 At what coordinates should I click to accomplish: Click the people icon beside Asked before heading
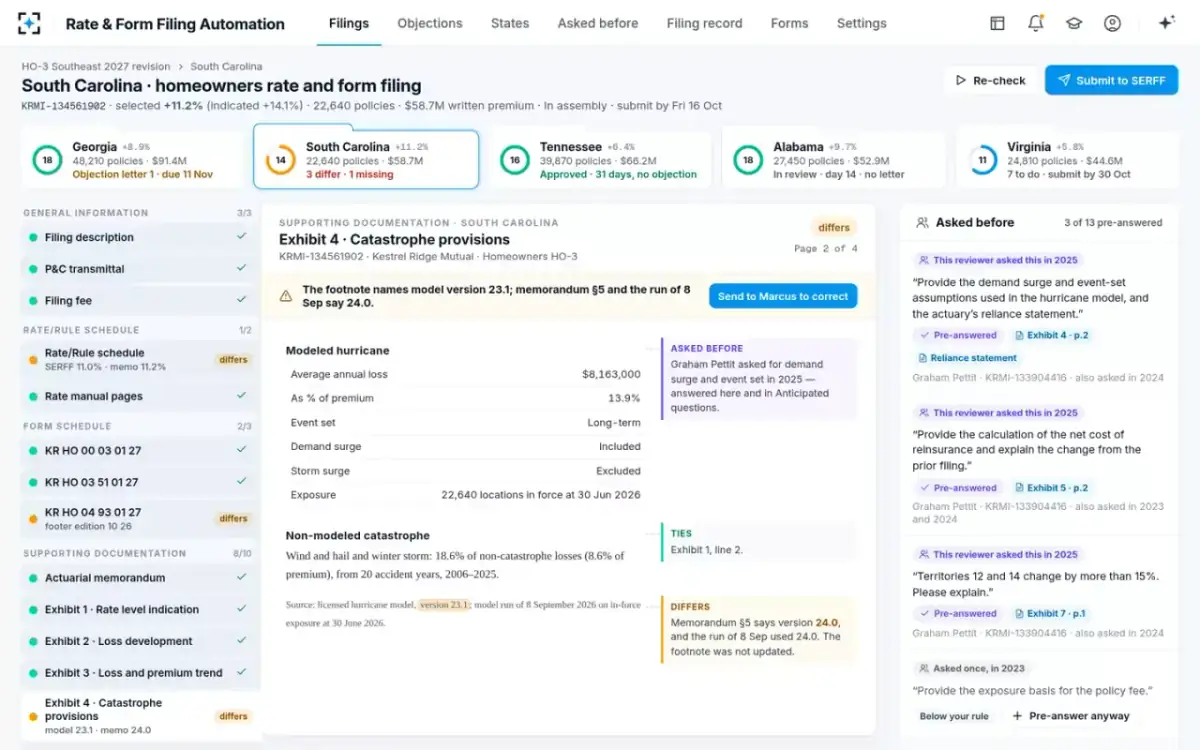(x=921, y=223)
